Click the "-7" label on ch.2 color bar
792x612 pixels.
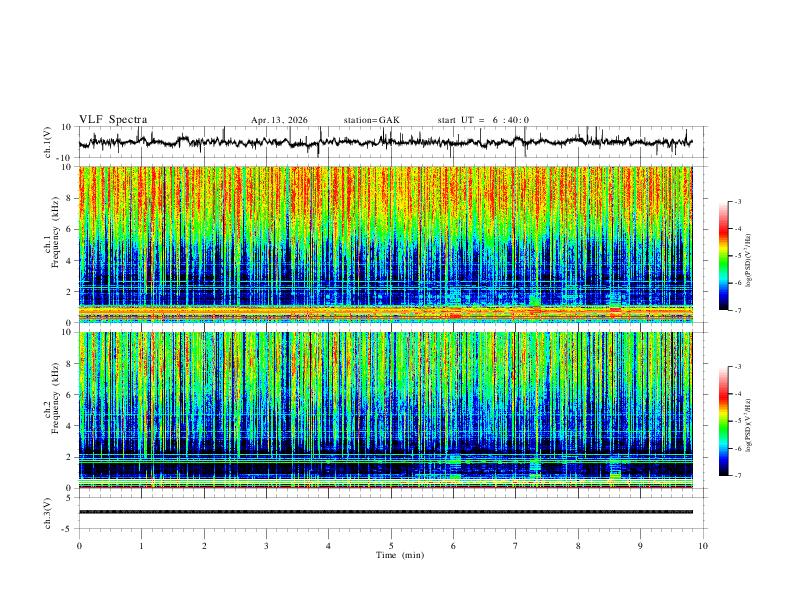pyautogui.click(x=738, y=476)
